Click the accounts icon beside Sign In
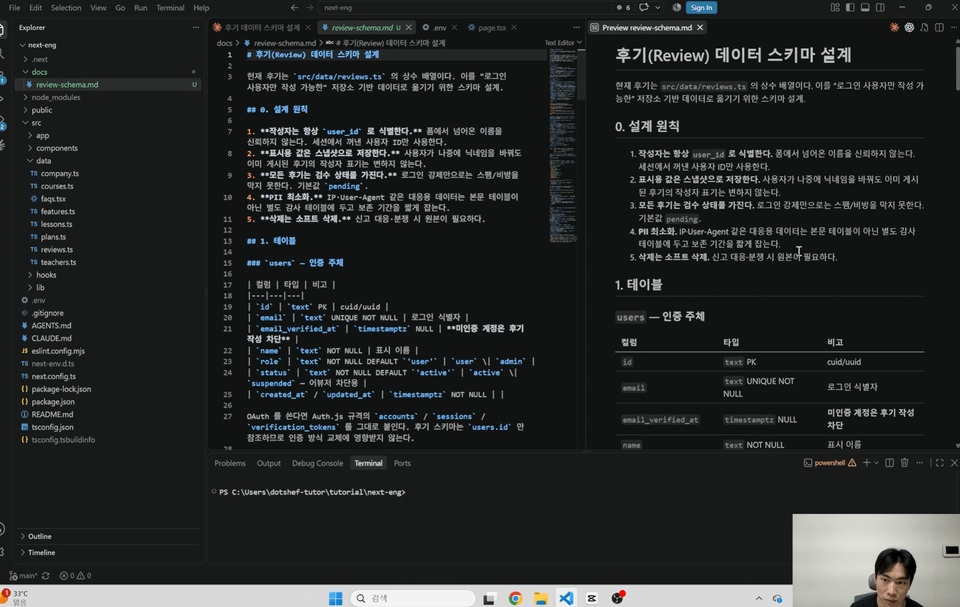 click(677, 7)
